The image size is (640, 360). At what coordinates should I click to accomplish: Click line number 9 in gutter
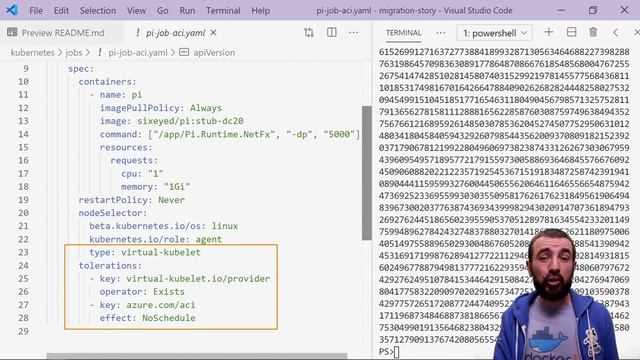[x=26, y=69]
